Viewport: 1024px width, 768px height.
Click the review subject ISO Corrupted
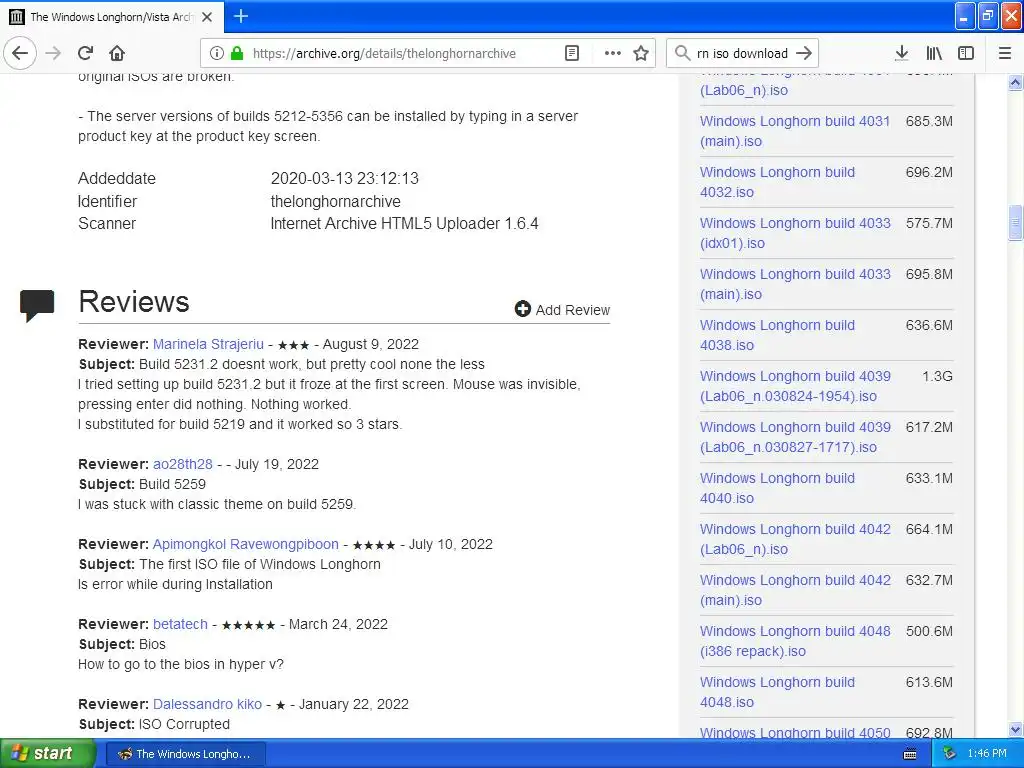coord(184,724)
